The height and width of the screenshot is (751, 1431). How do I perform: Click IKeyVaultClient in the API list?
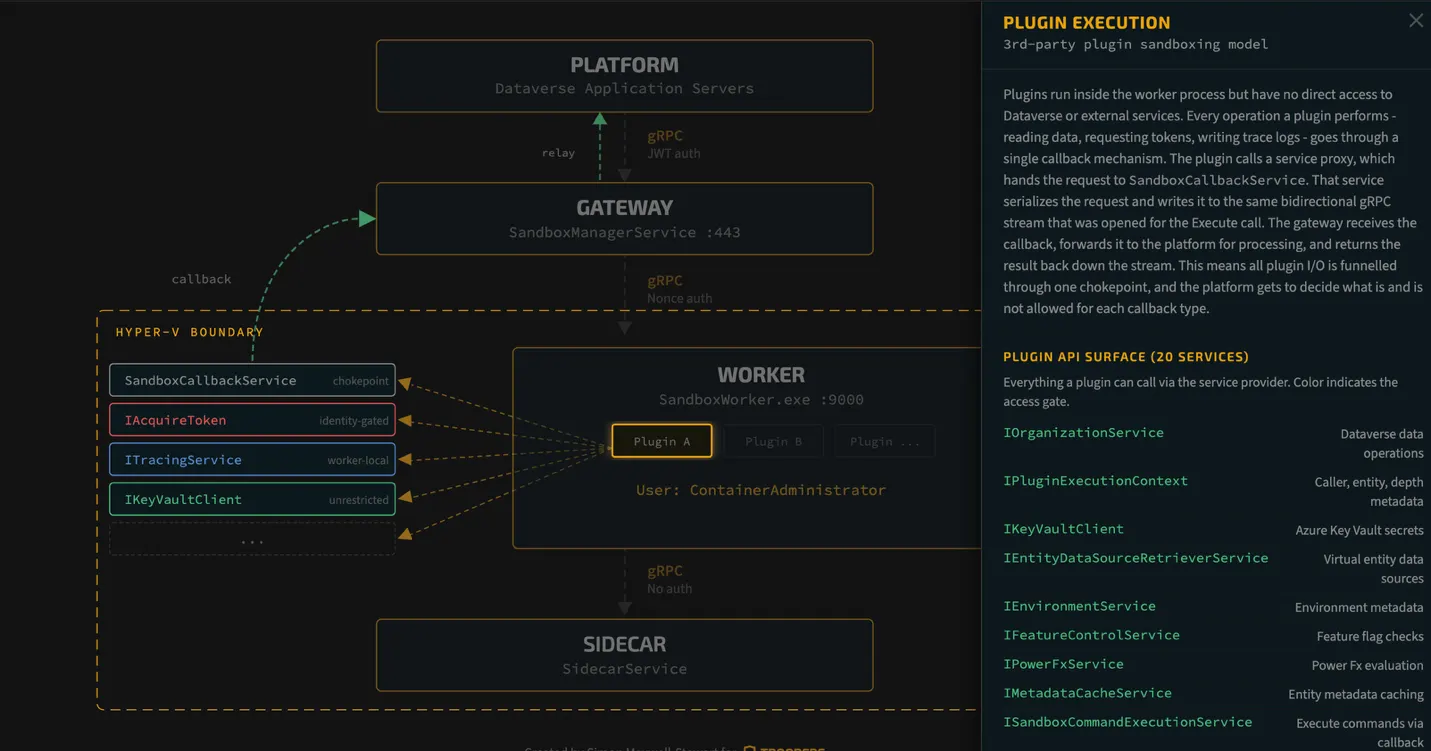pyautogui.click(x=1063, y=529)
